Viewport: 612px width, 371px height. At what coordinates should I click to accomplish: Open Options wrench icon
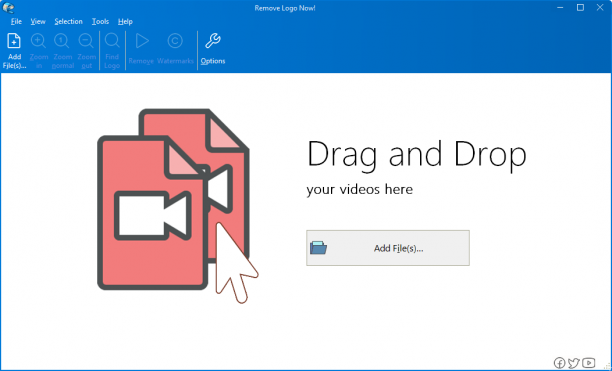pyautogui.click(x=213, y=41)
